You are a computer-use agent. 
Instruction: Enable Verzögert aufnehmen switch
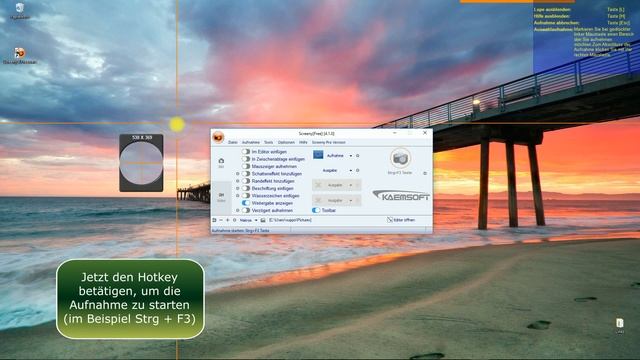[x=246, y=211]
